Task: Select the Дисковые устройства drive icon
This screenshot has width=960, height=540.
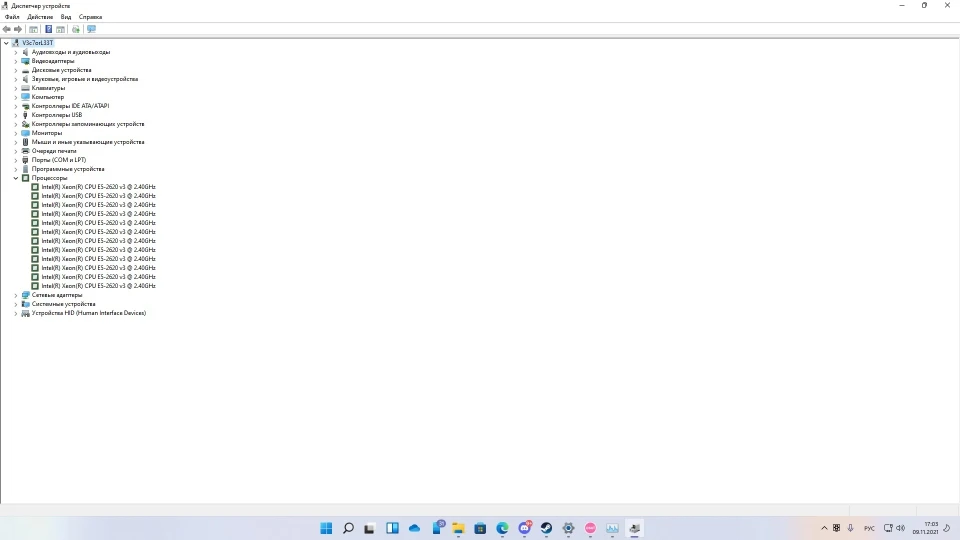Action: pos(25,70)
